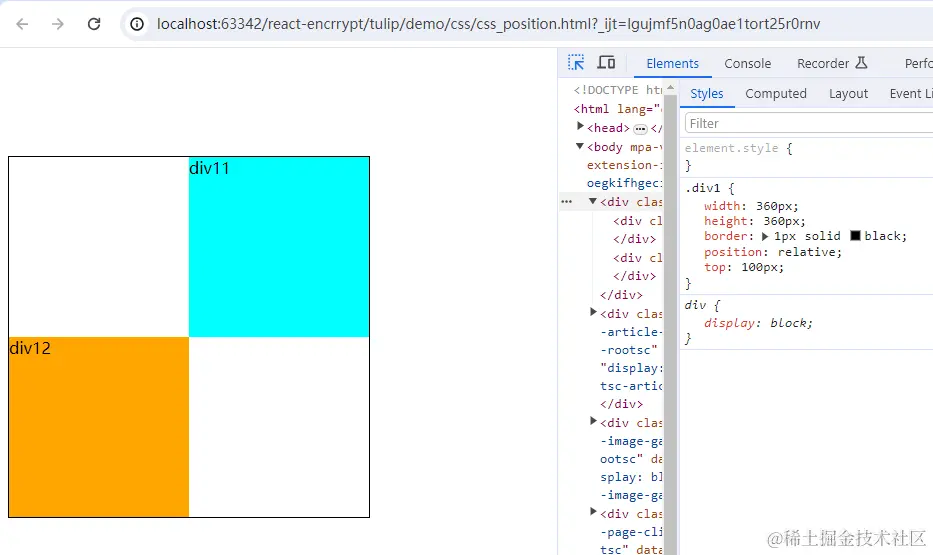The image size is (933, 555).
Task: Click the -rootsc" attribute line
Action: tap(629, 350)
